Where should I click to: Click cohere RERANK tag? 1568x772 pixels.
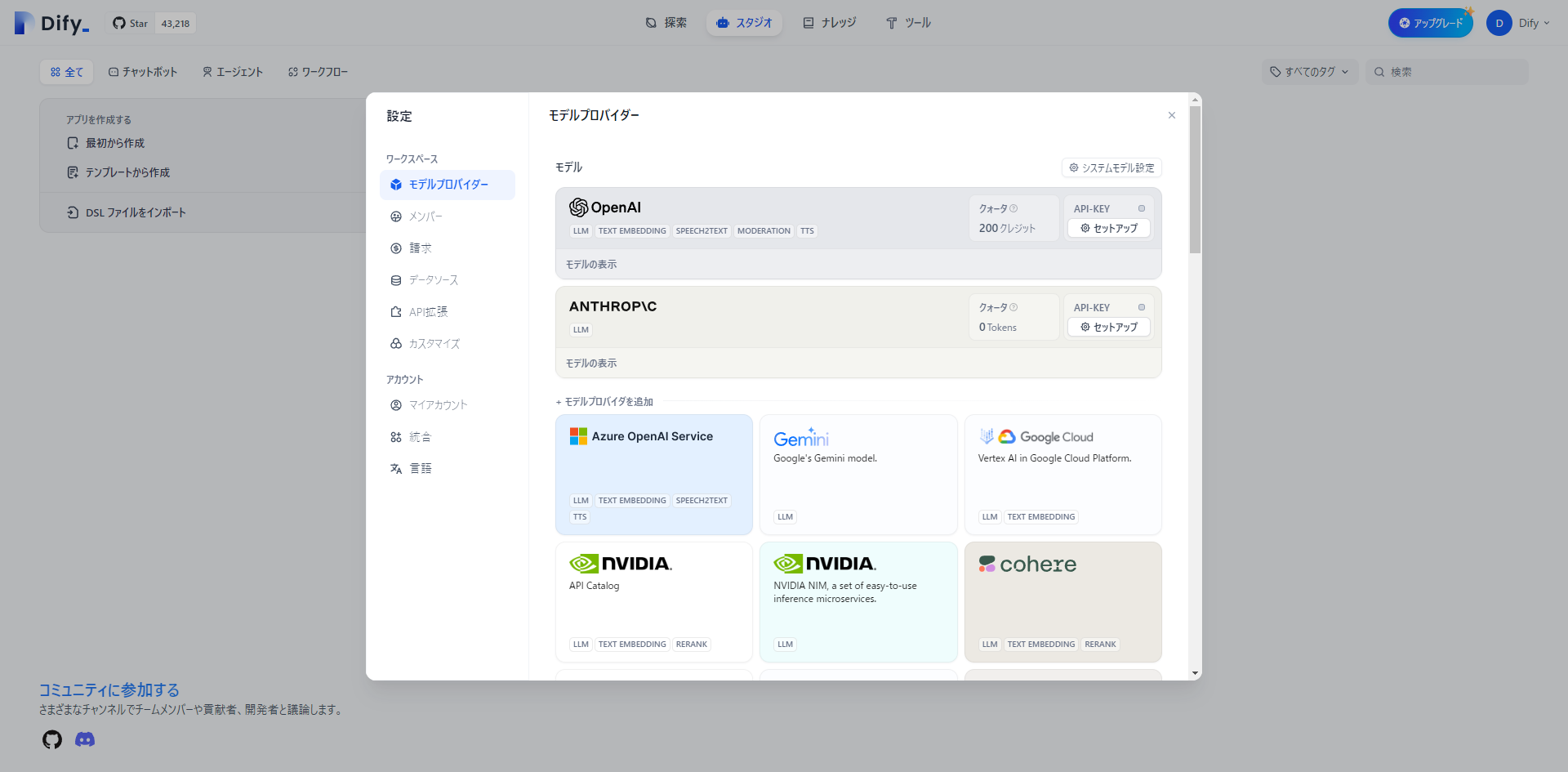[1100, 645]
